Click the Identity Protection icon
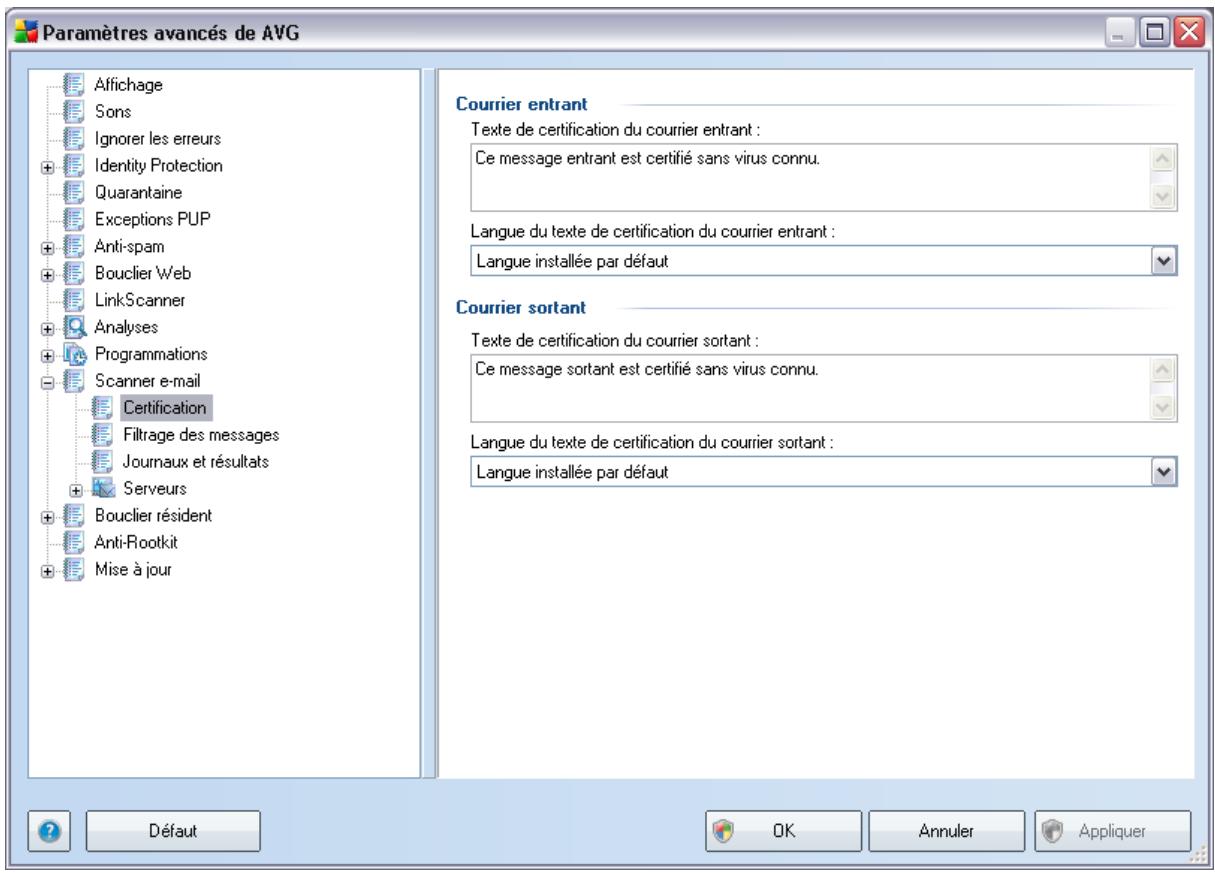Viewport: 1215px width, 873px height. point(72,165)
